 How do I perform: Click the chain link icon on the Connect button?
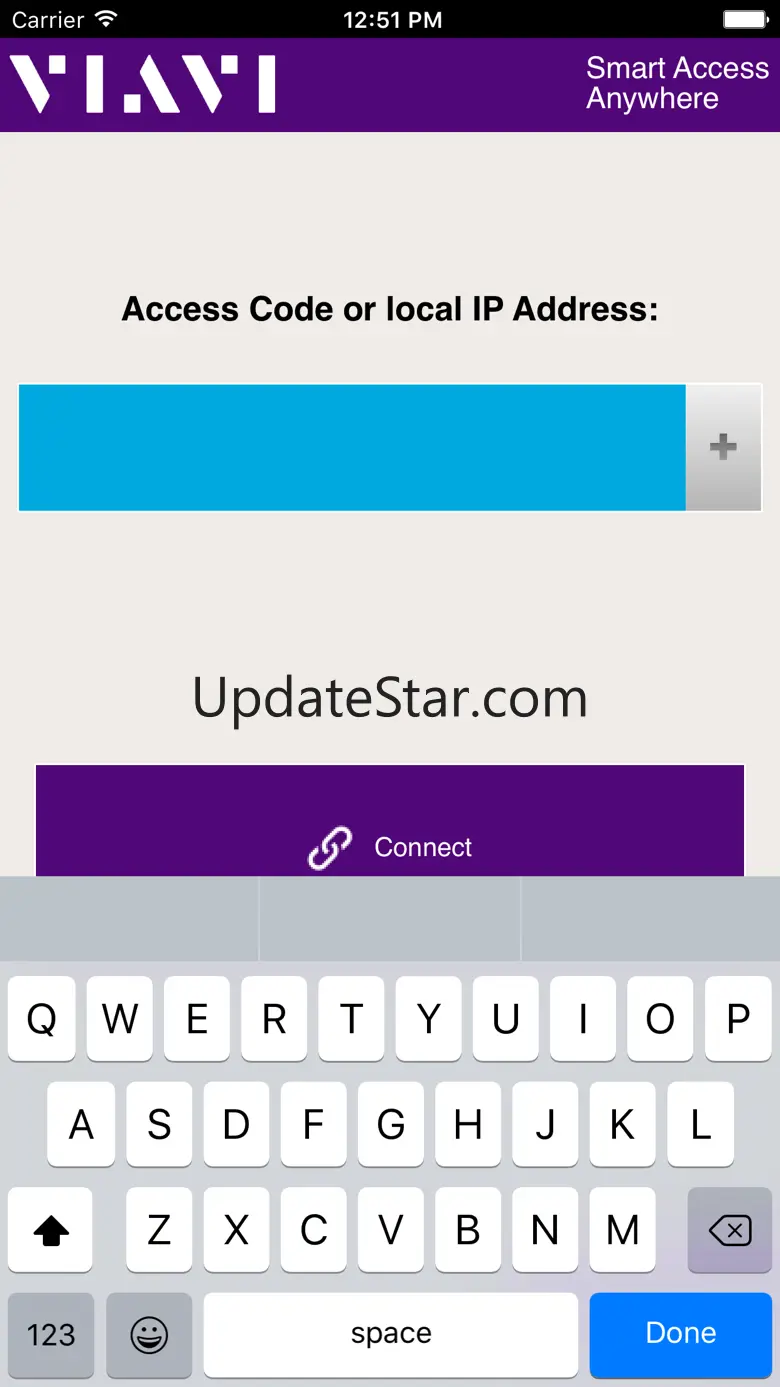click(x=330, y=848)
